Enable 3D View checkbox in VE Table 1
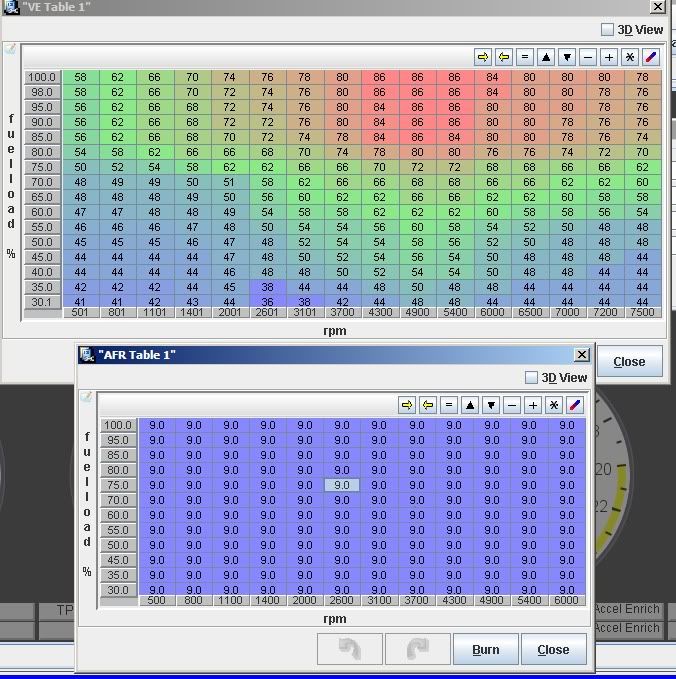Image resolution: width=676 pixels, height=679 pixels. click(608, 29)
